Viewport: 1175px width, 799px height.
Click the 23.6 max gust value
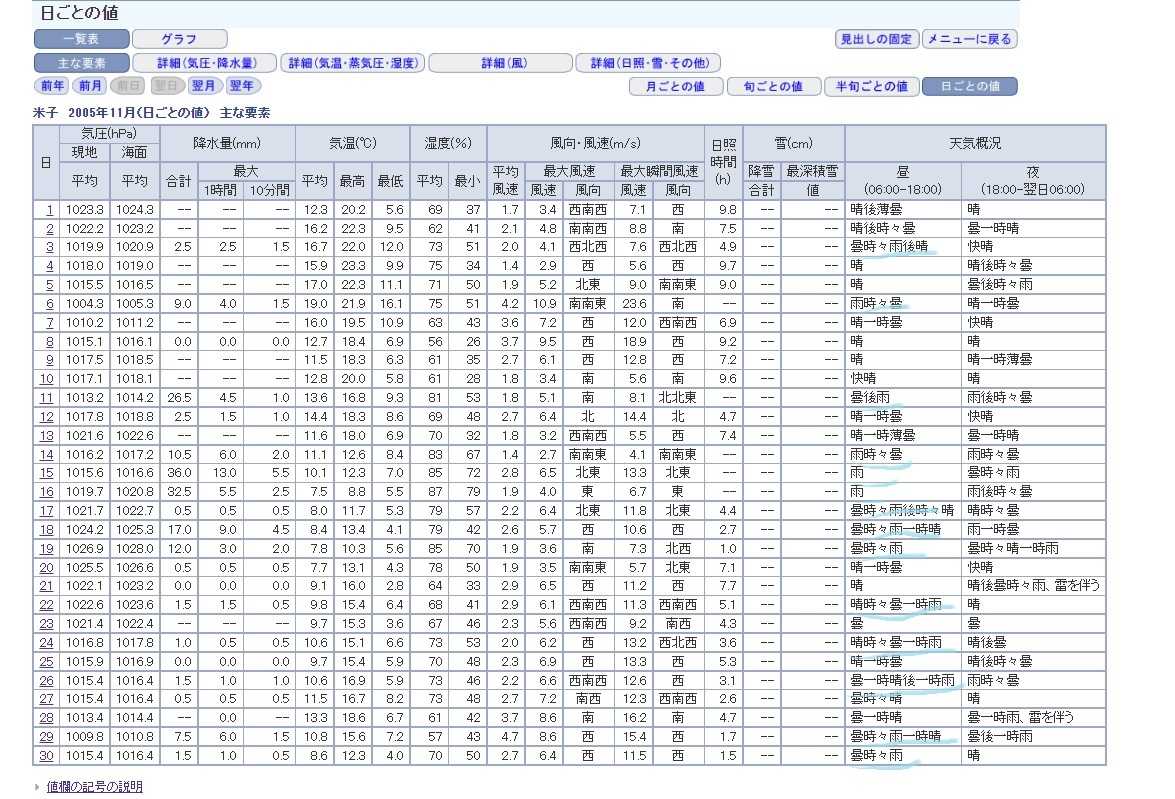click(634, 304)
